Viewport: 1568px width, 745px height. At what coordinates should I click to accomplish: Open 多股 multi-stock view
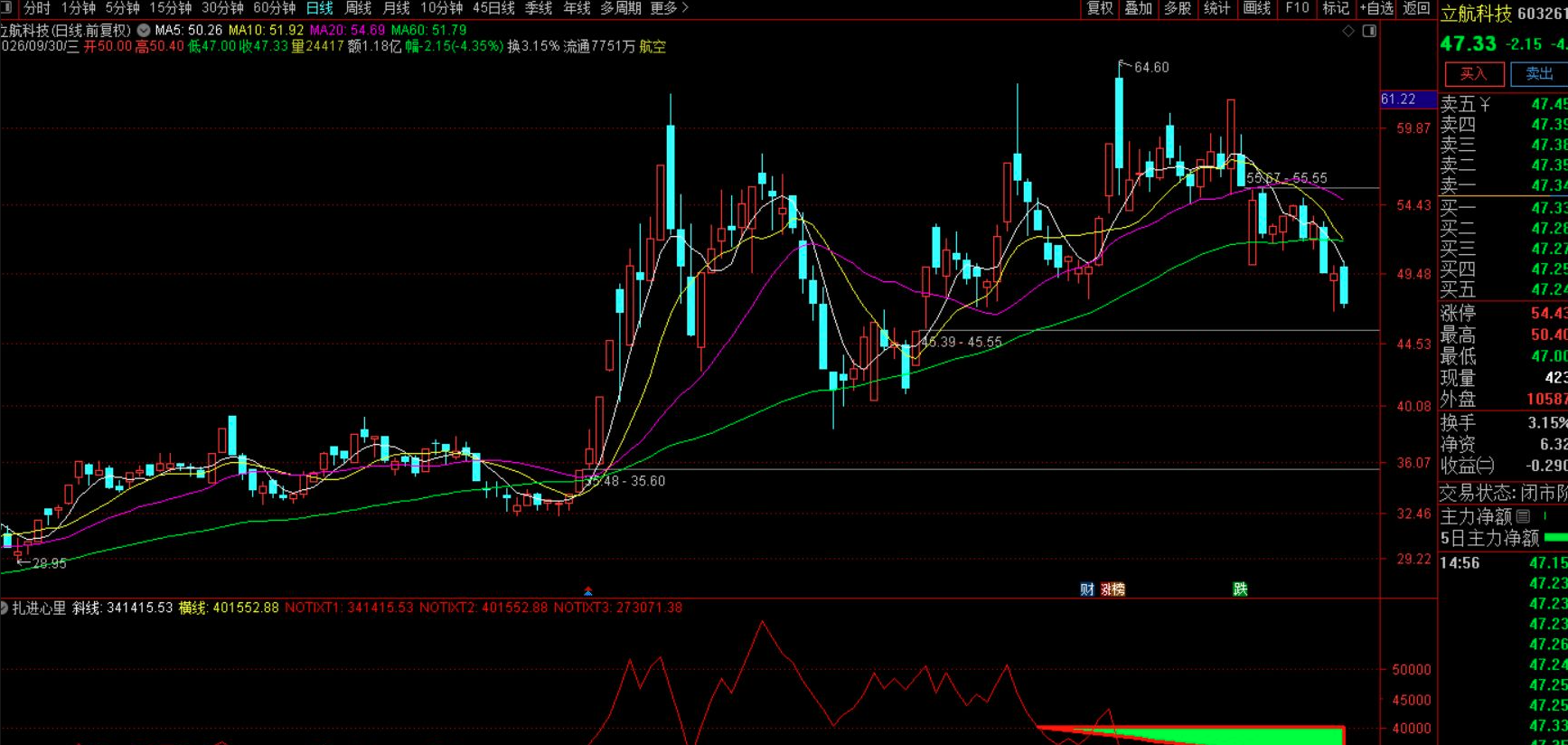[1178, 8]
